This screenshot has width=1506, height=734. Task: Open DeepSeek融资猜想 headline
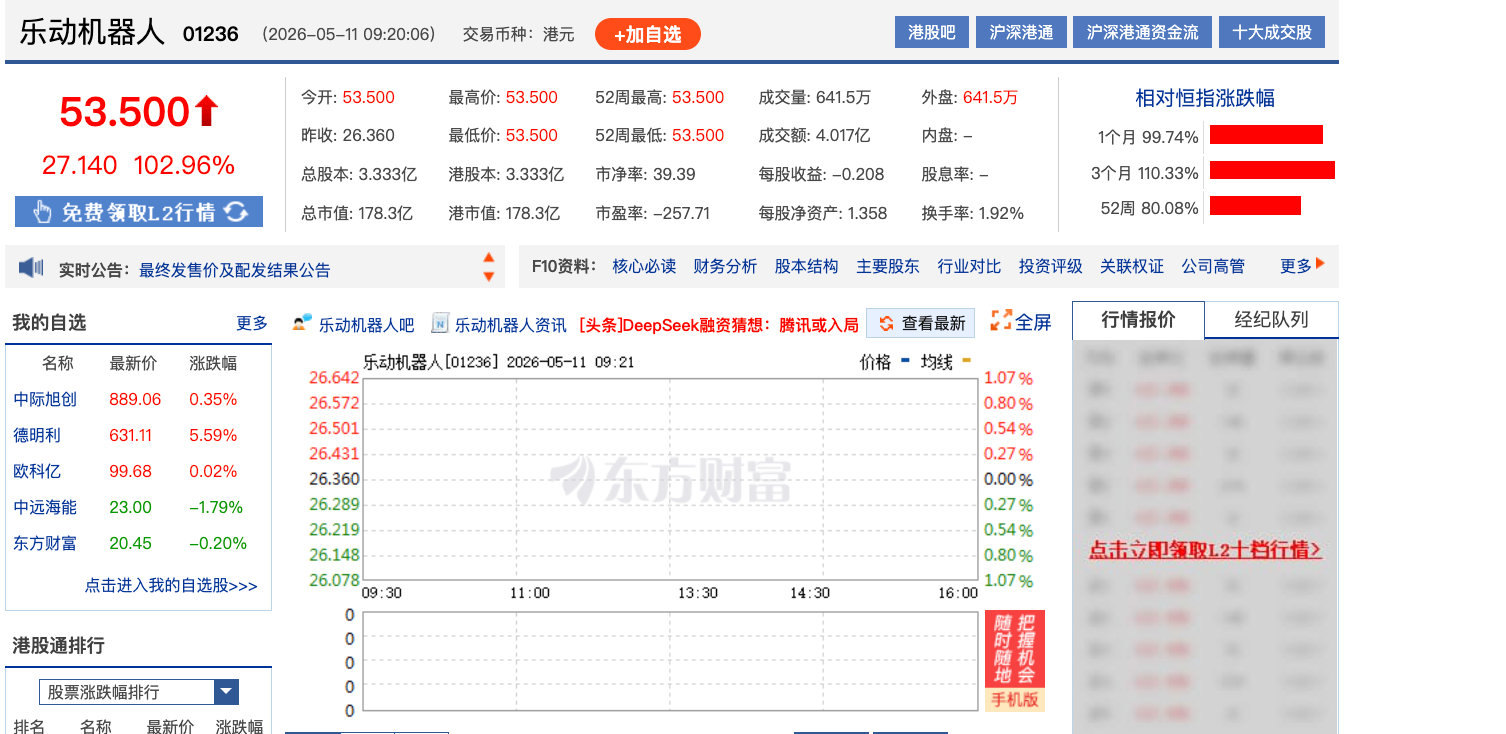pos(719,324)
